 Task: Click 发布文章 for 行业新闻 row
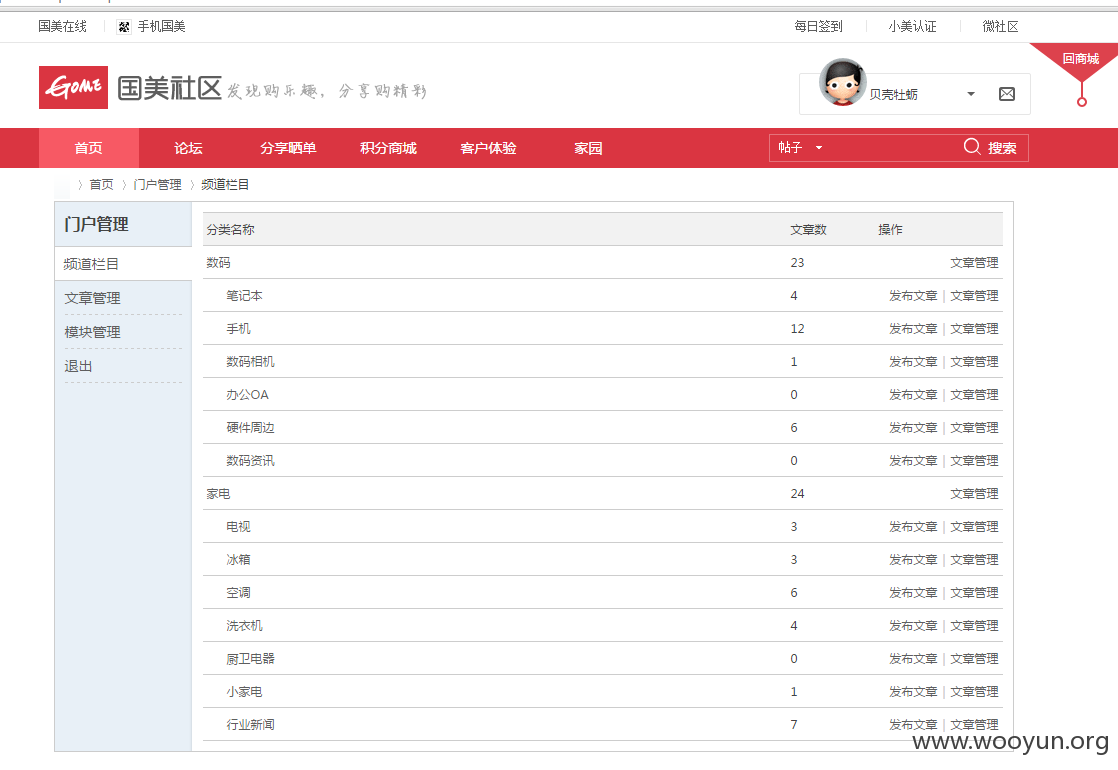(913, 724)
